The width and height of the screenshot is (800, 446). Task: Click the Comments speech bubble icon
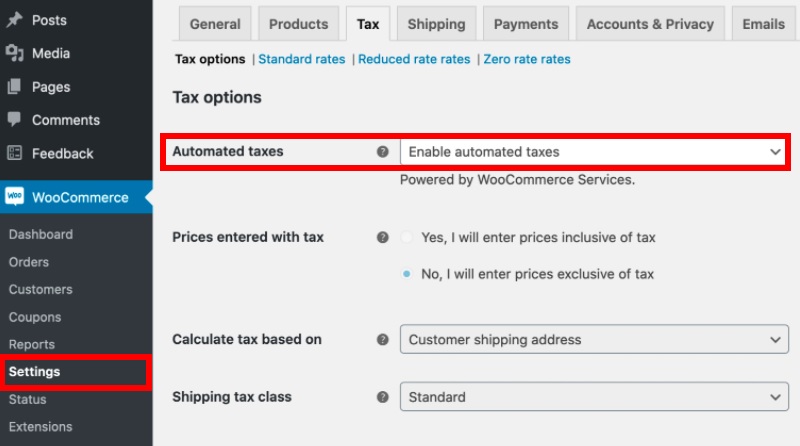pos(15,119)
